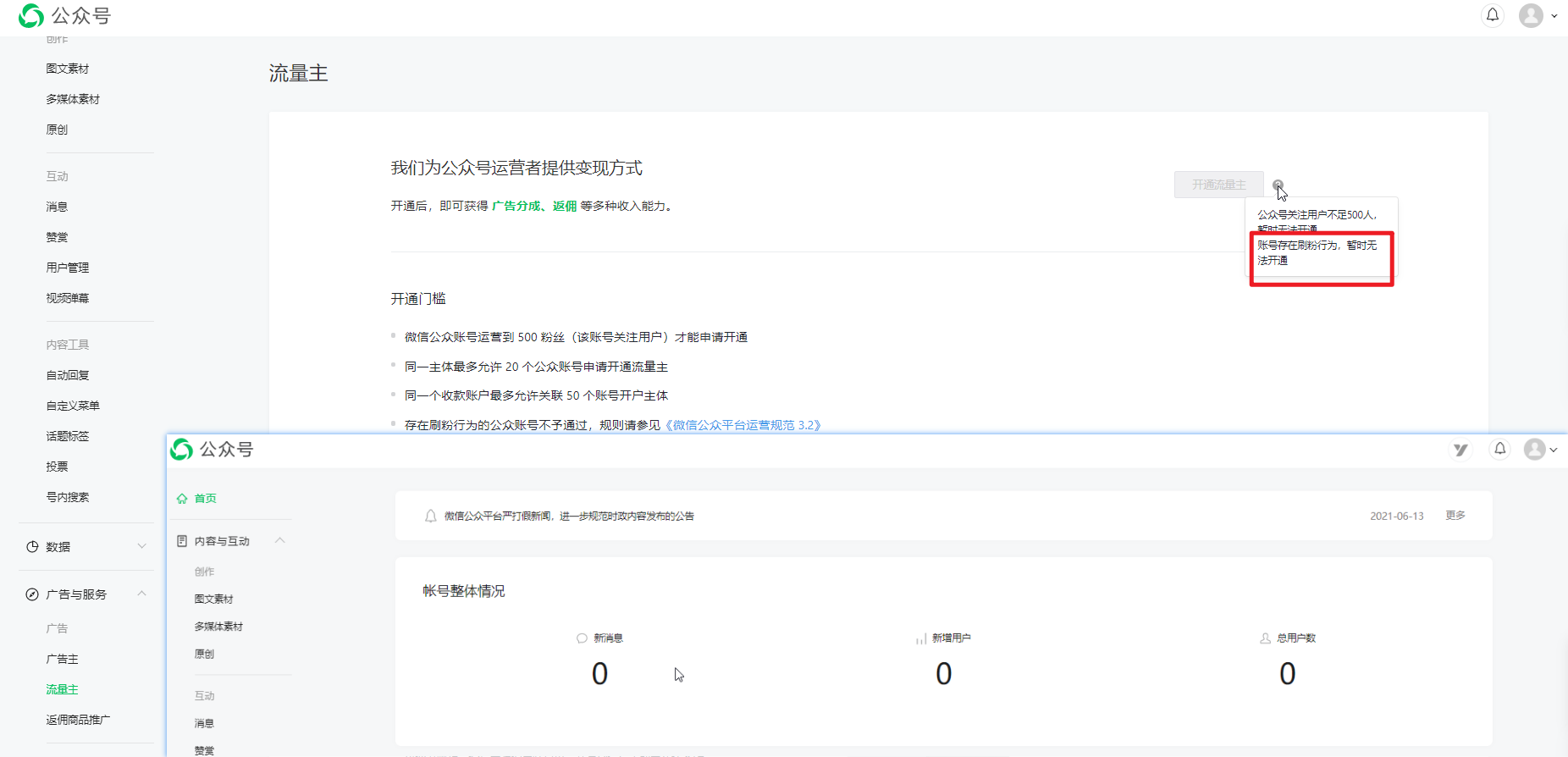The image size is (1568, 757).
Task: Expand the 数据 section chevron
Action: point(141,546)
